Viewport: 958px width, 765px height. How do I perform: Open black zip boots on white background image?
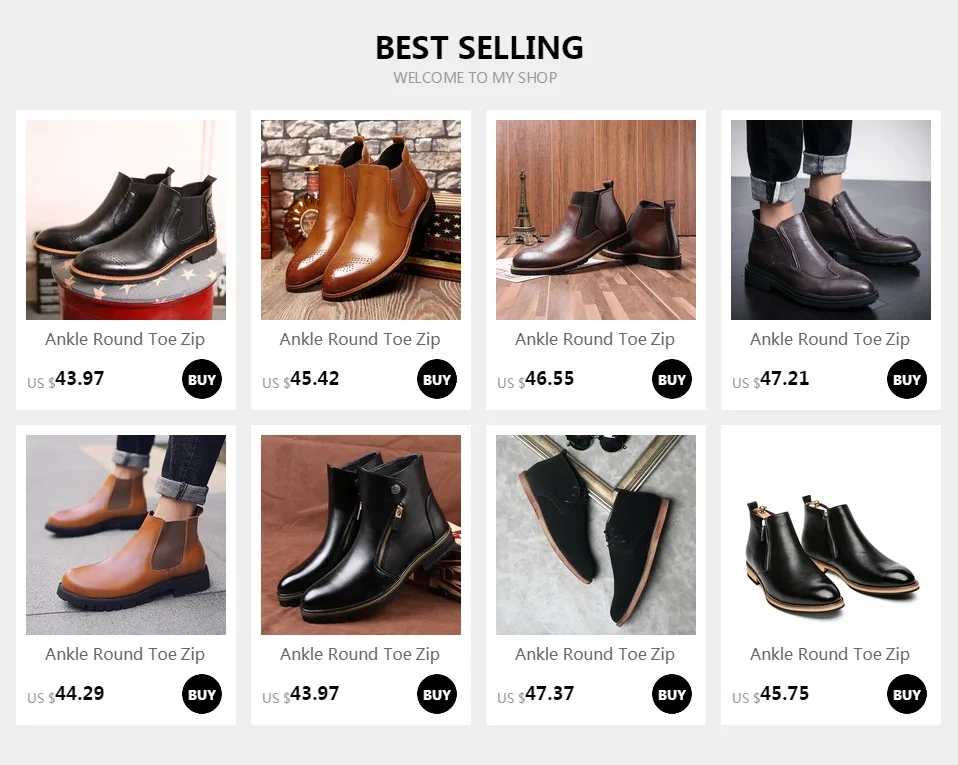[x=831, y=535]
